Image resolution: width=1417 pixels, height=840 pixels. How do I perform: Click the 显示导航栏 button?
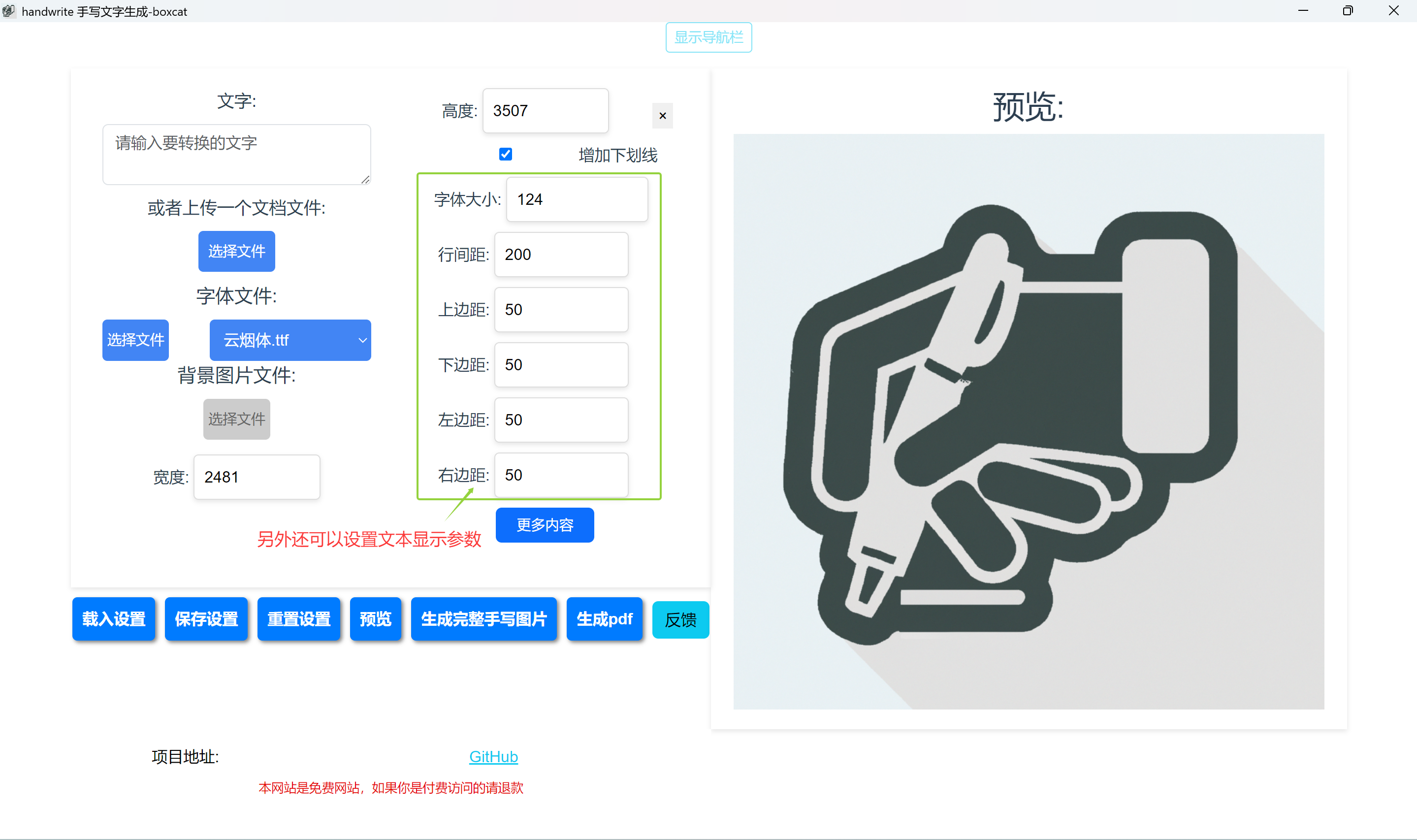(708, 37)
